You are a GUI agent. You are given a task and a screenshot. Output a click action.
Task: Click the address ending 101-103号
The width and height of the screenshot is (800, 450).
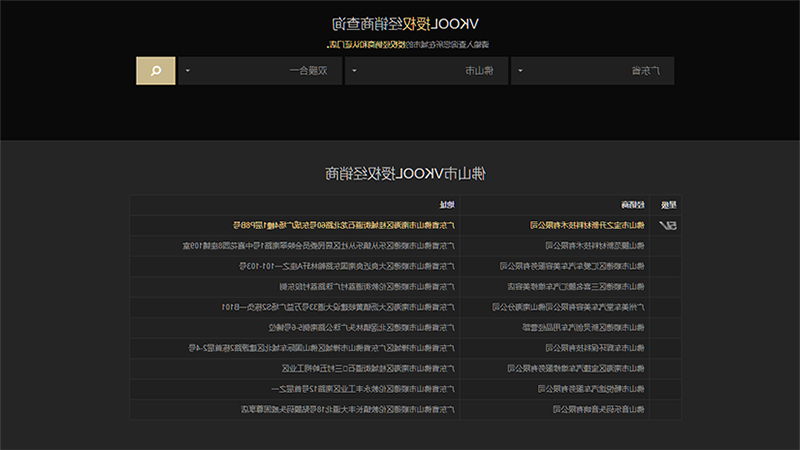(346, 266)
